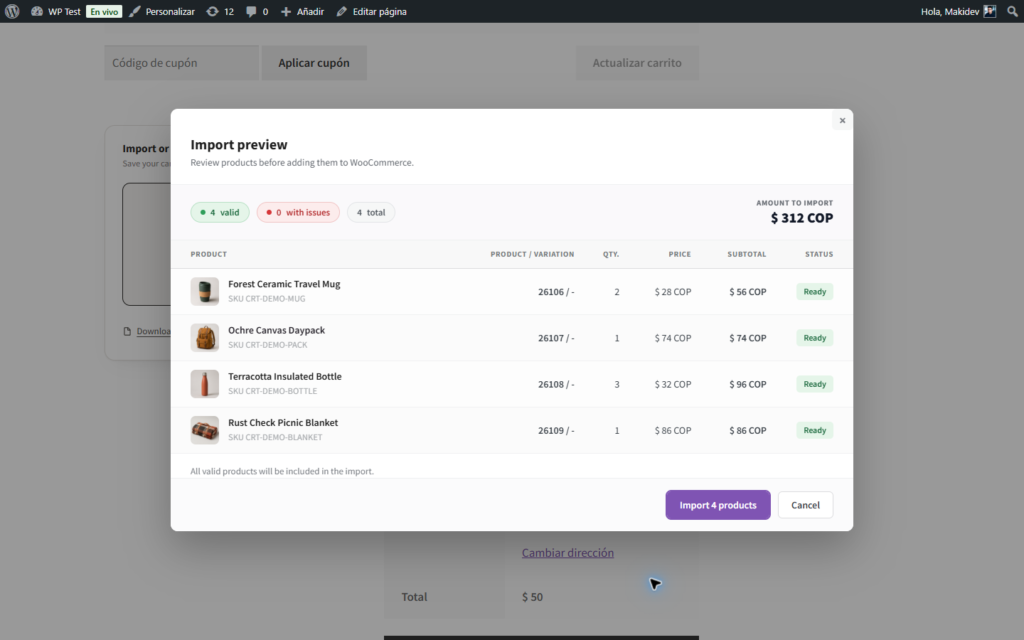Open the Hola, Makidev account menu
The height and width of the screenshot is (640, 1024).
click(958, 11)
